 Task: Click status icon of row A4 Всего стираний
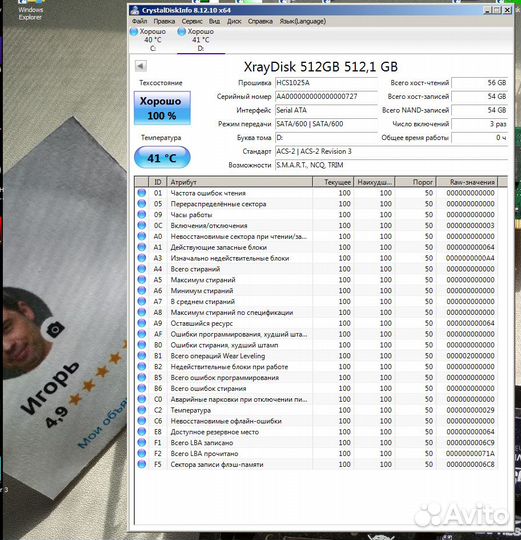click(x=142, y=269)
